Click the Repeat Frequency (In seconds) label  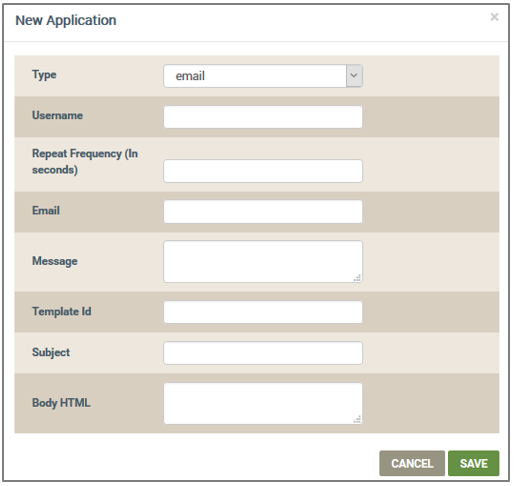[x=85, y=162]
